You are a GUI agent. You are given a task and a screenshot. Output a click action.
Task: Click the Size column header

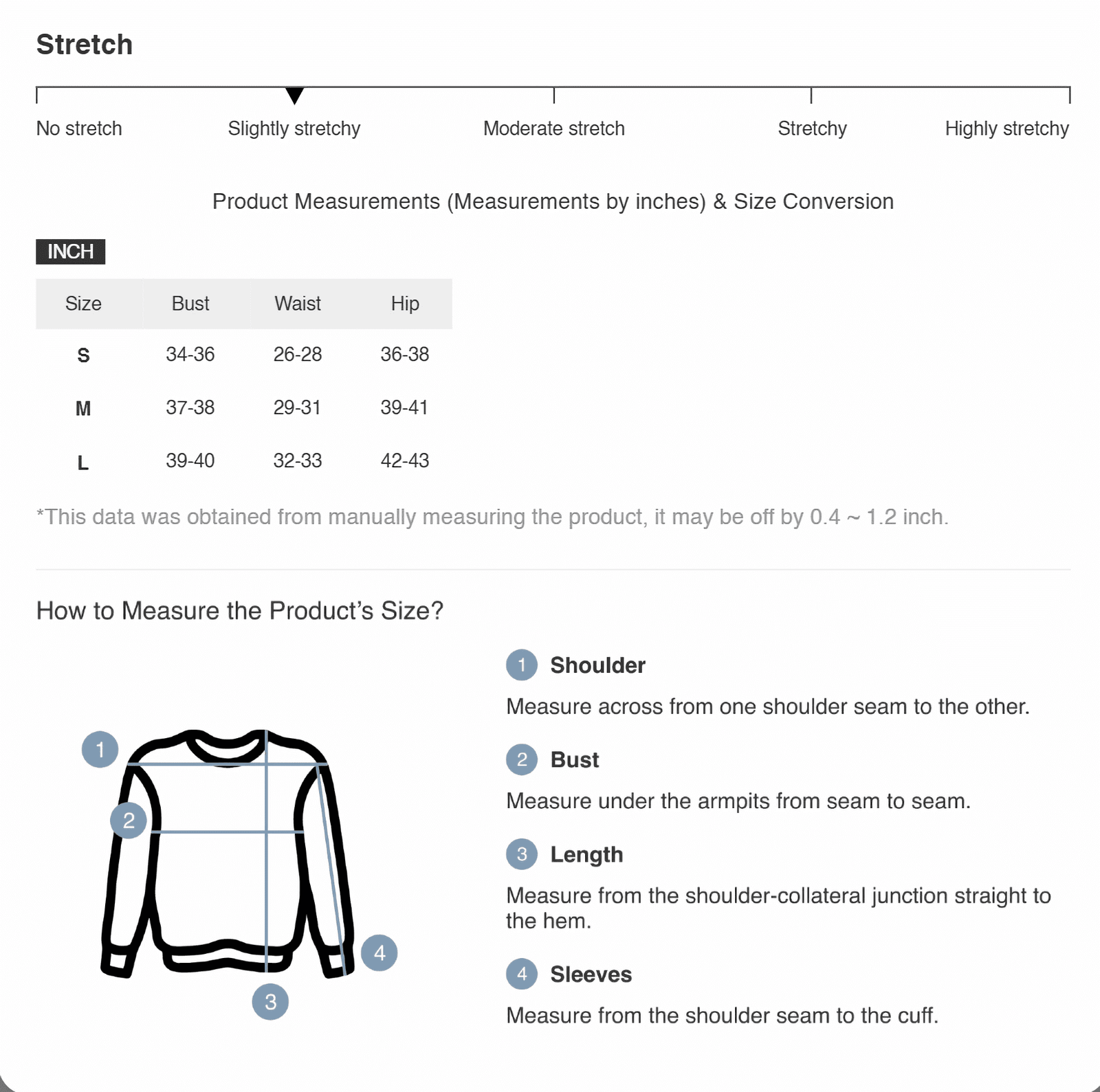pos(83,304)
